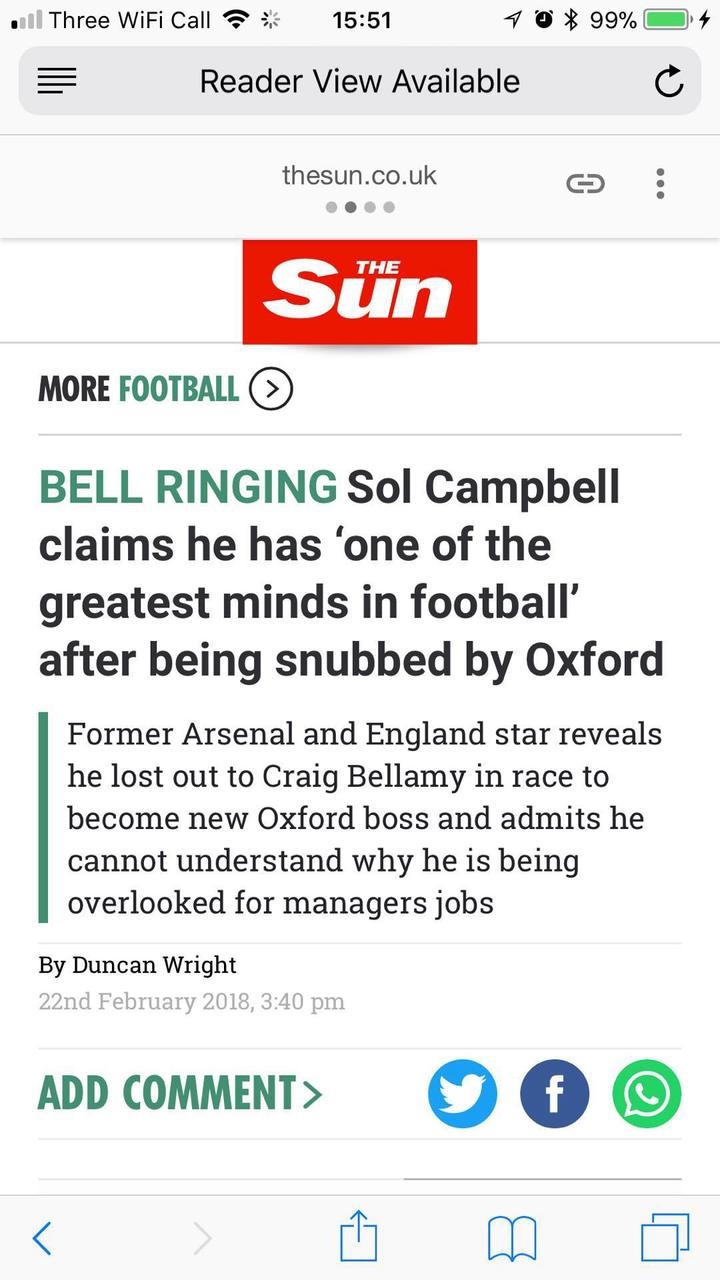
Task: Share the article on Twitter
Action: pyautogui.click(x=462, y=1094)
